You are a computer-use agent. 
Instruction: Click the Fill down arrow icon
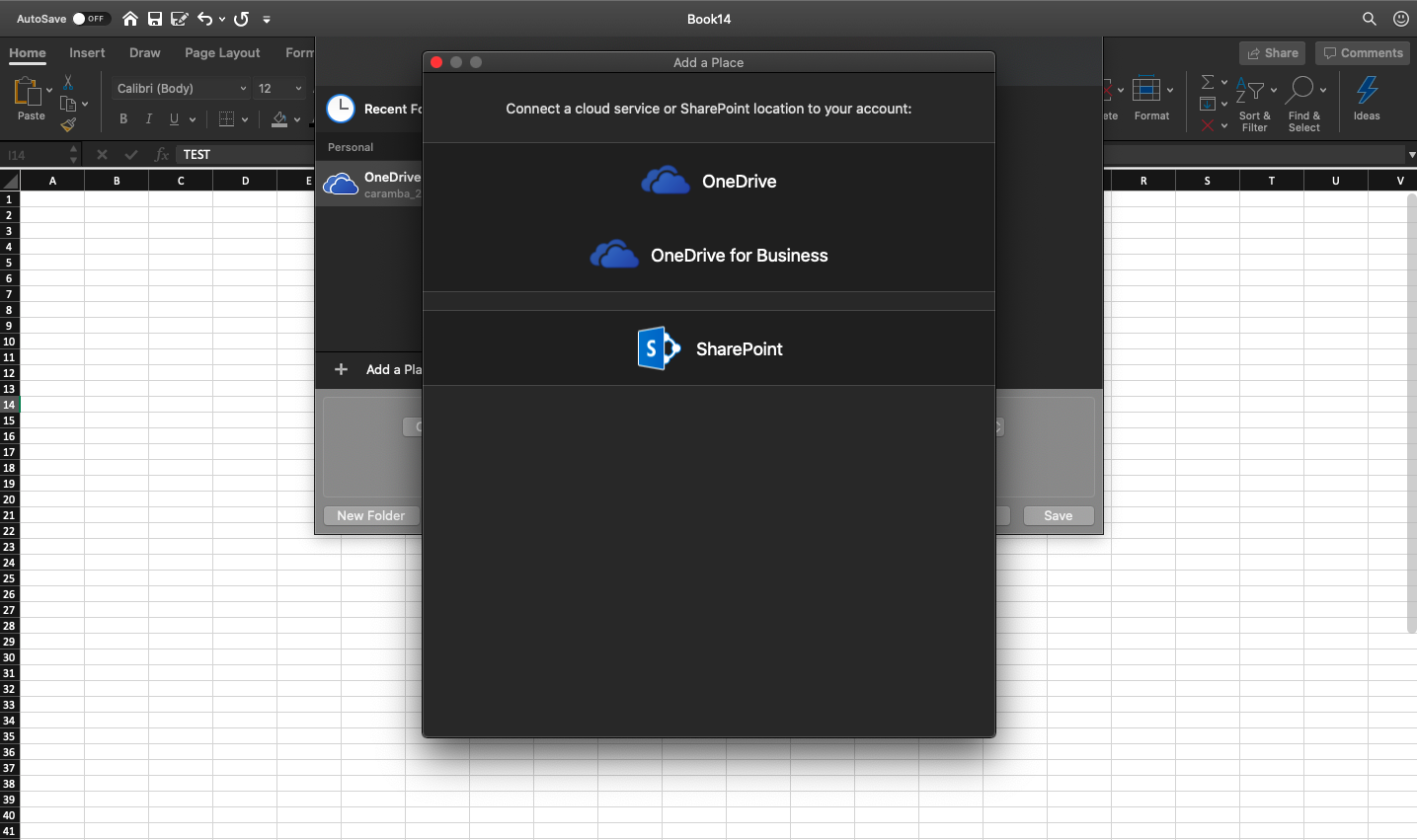(x=1208, y=104)
